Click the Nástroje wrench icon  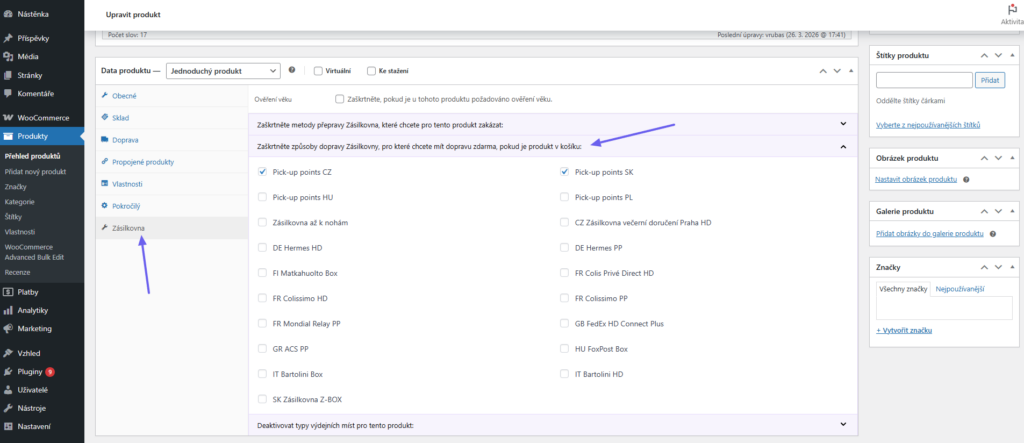(8, 408)
